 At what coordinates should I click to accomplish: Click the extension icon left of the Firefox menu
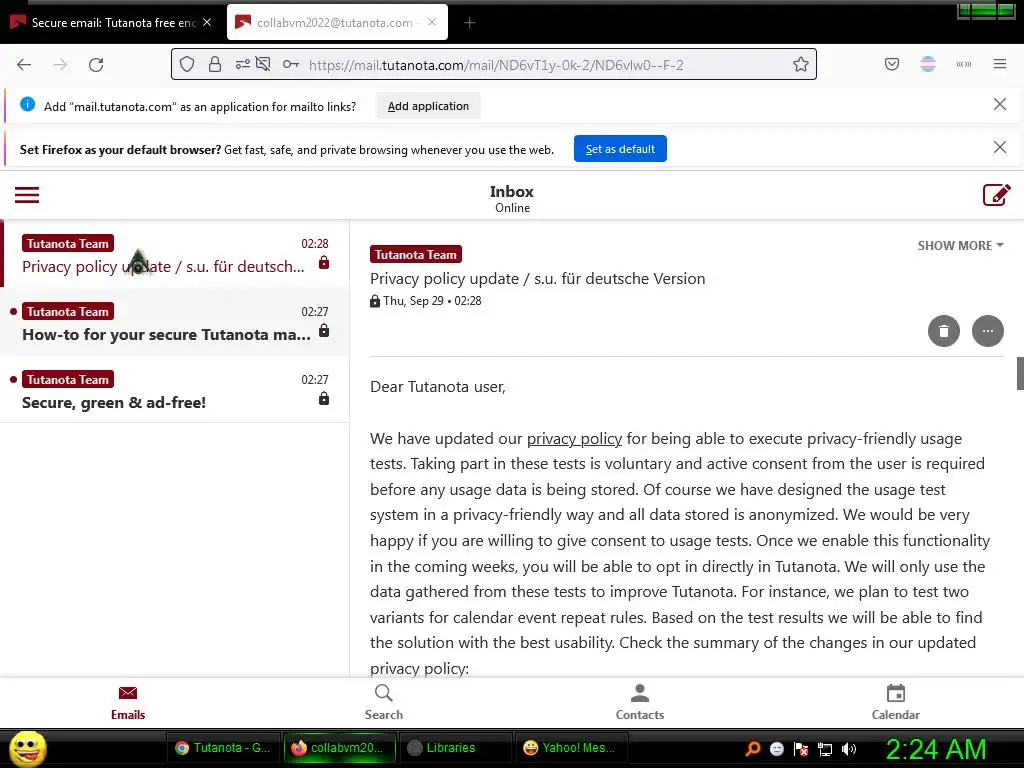click(x=964, y=64)
